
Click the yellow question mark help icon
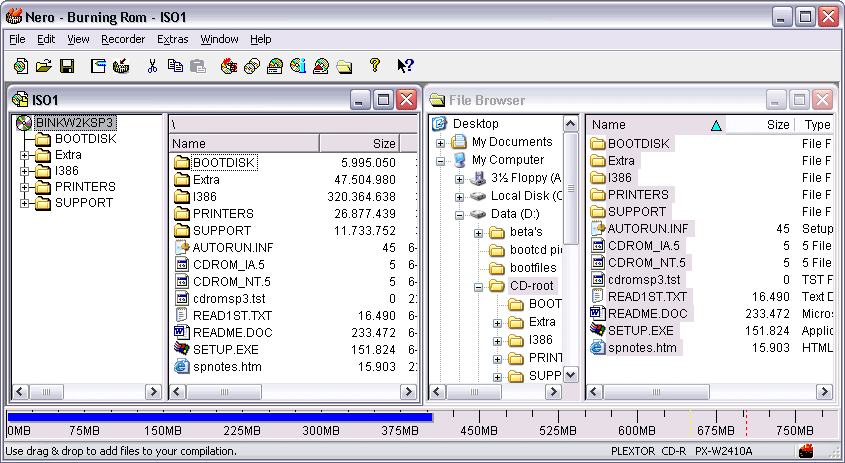click(375, 65)
